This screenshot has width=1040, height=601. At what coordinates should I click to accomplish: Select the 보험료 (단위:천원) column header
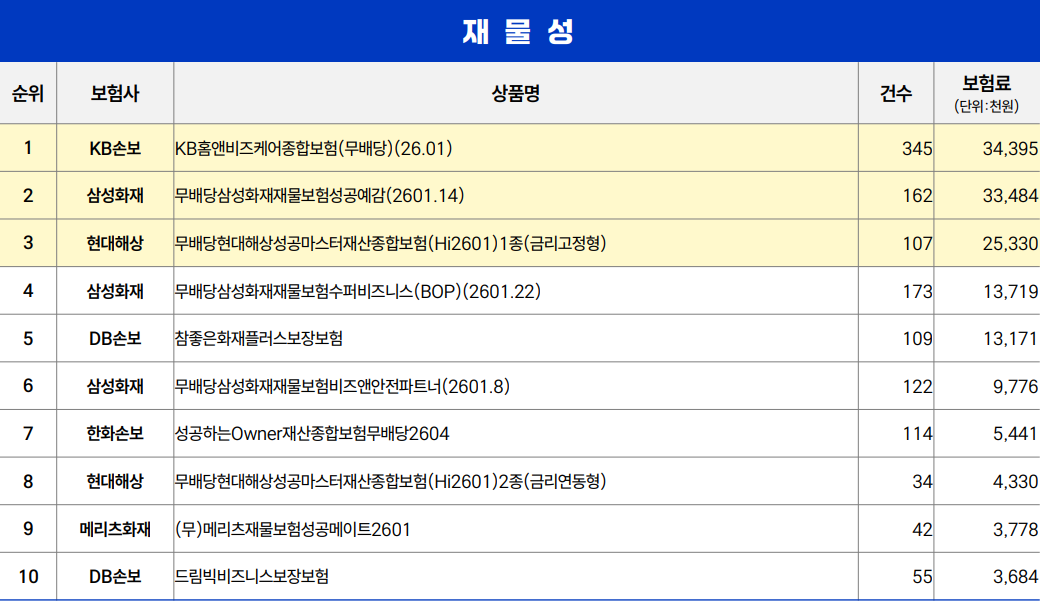(x=986, y=94)
